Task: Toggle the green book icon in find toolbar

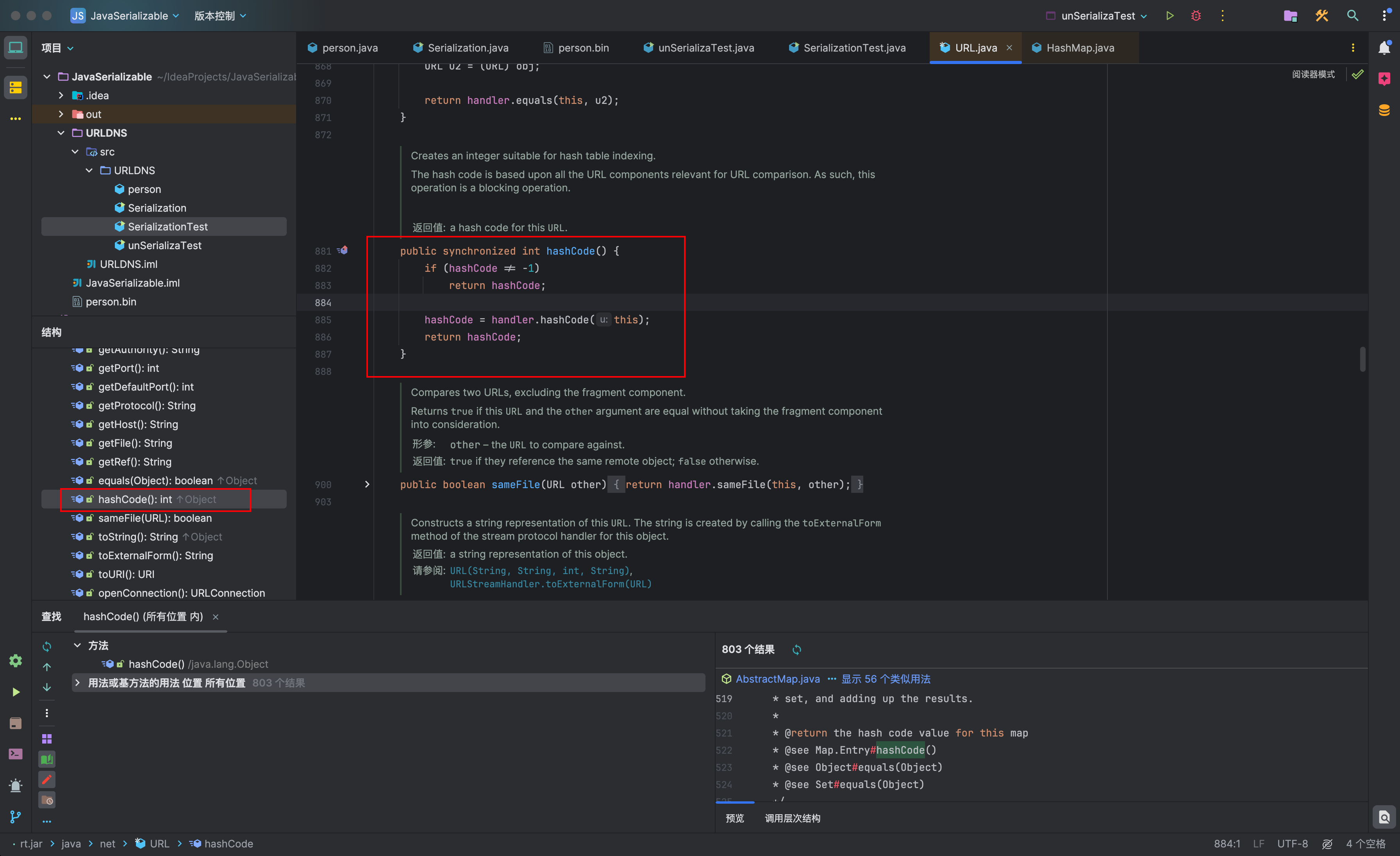Action: click(46, 759)
